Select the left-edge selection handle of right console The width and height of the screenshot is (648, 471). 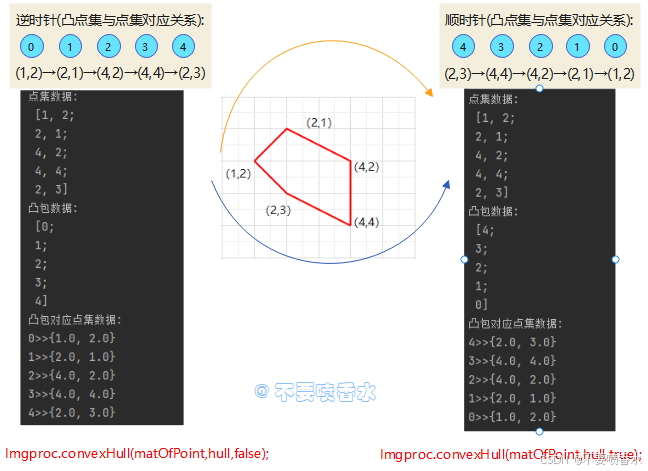[x=464, y=259]
